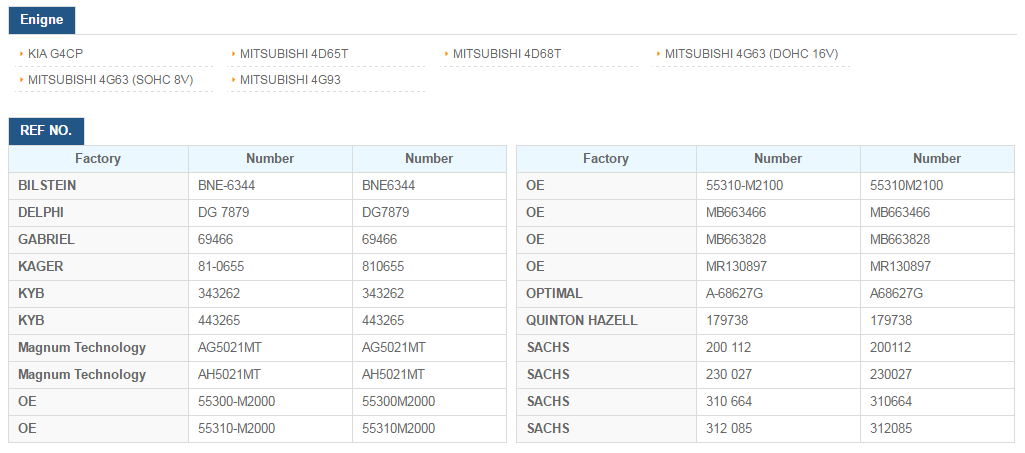
Task: Select GABRIEL row in reference table
Action: (258, 240)
